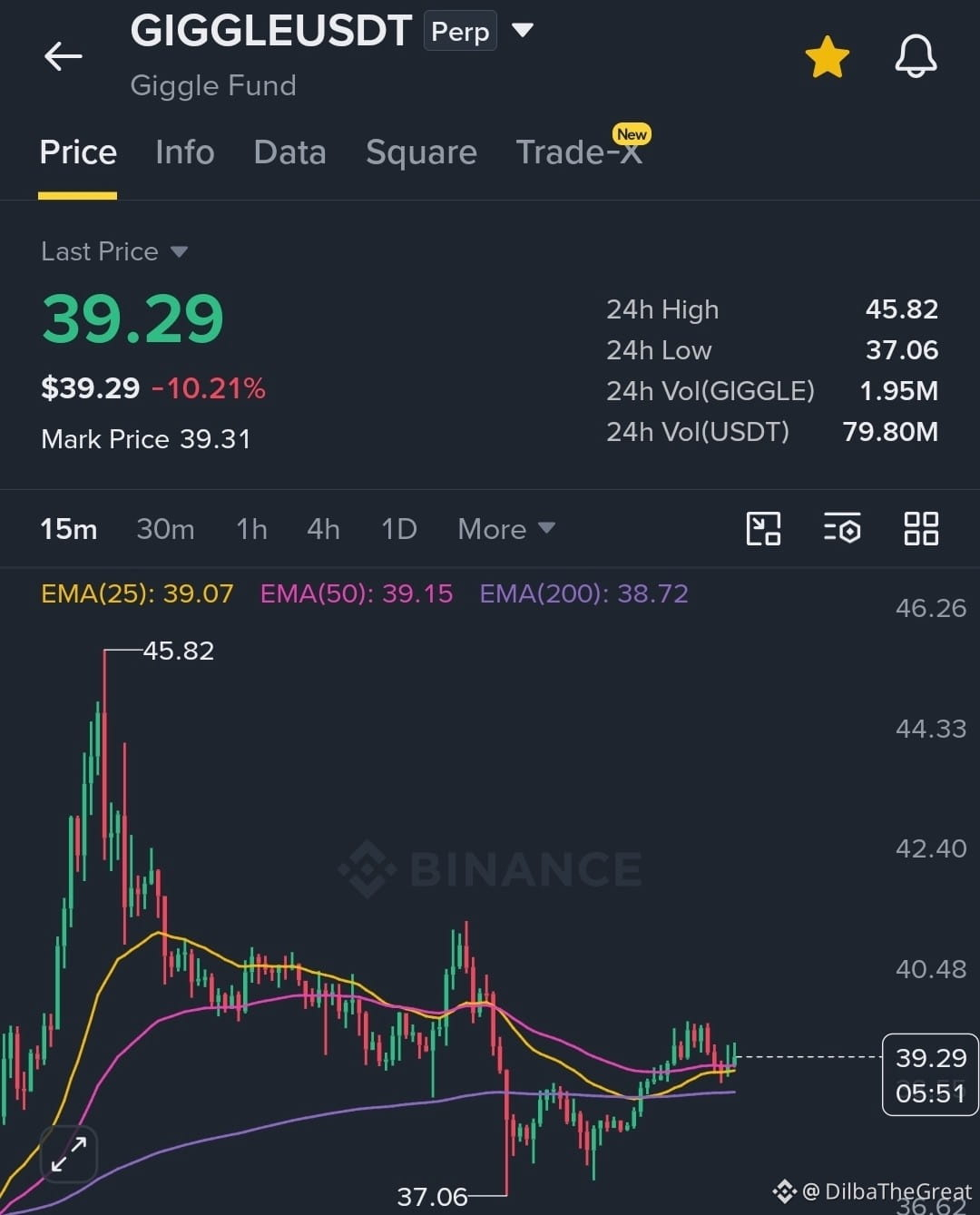
Task: Tap the EMA(25): 39.07 indicator label
Action: (x=137, y=593)
